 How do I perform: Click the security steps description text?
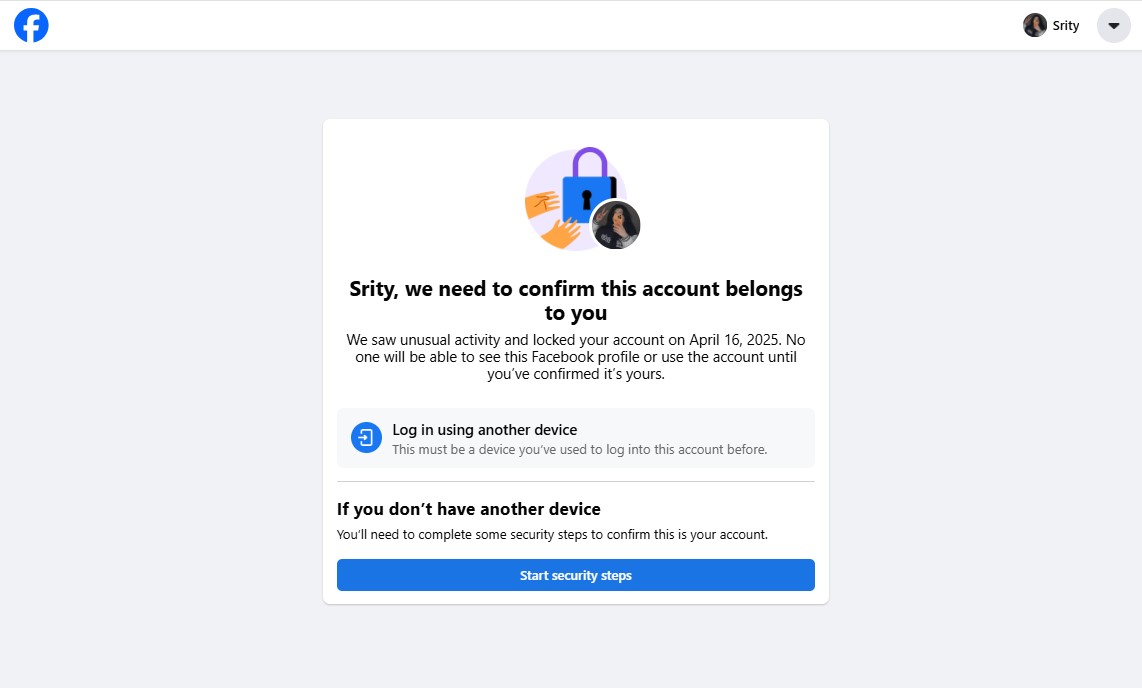(552, 535)
